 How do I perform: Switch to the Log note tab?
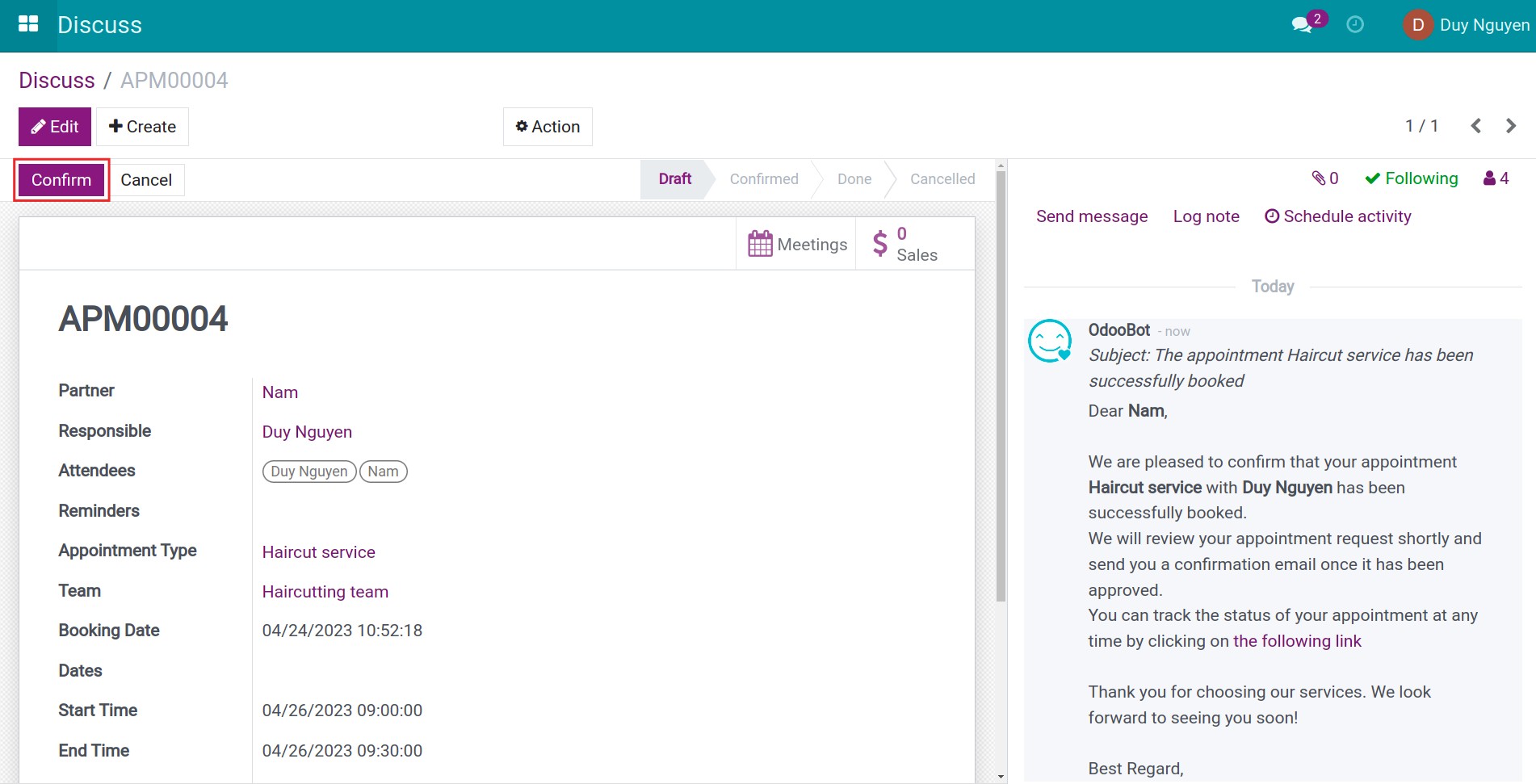[1206, 216]
